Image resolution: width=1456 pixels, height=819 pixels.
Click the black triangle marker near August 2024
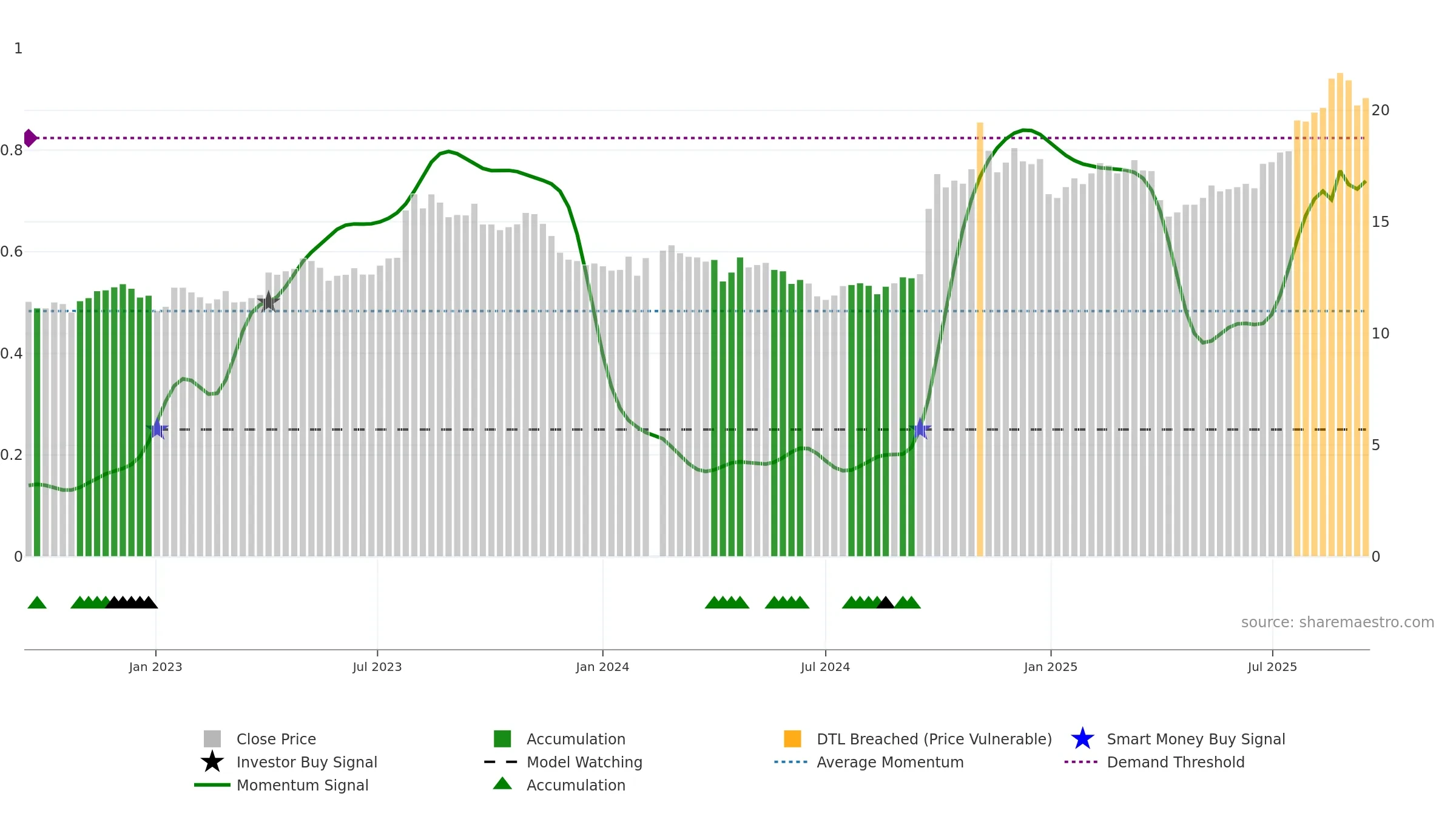coord(885,602)
